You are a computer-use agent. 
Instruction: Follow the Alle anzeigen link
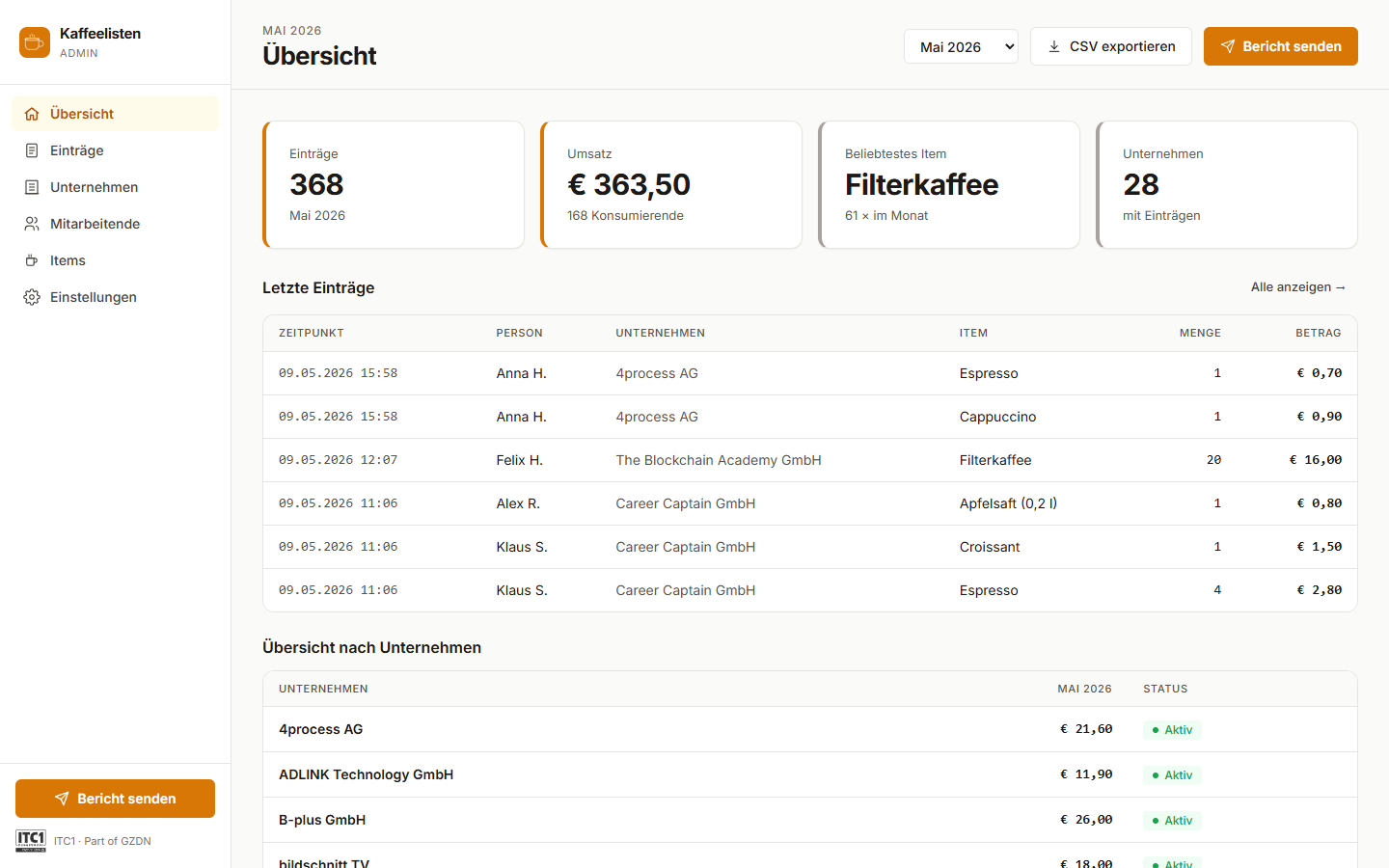[1298, 287]
